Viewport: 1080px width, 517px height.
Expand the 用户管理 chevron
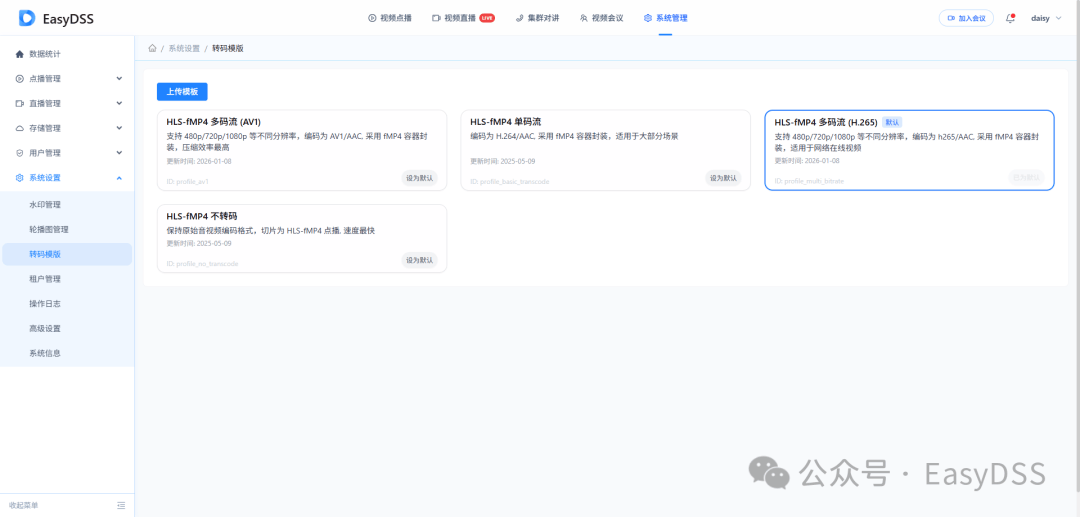(x=119, y=153)
